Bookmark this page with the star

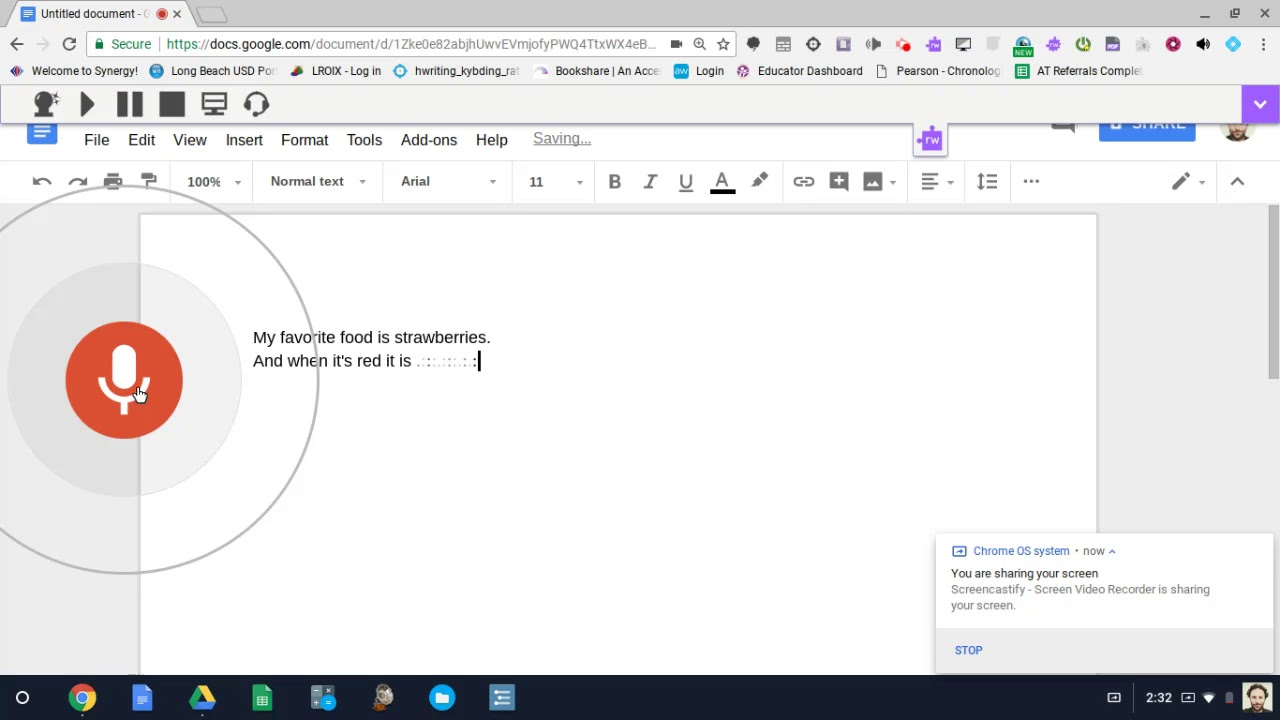pyautogui.click(x=723, y=44)
